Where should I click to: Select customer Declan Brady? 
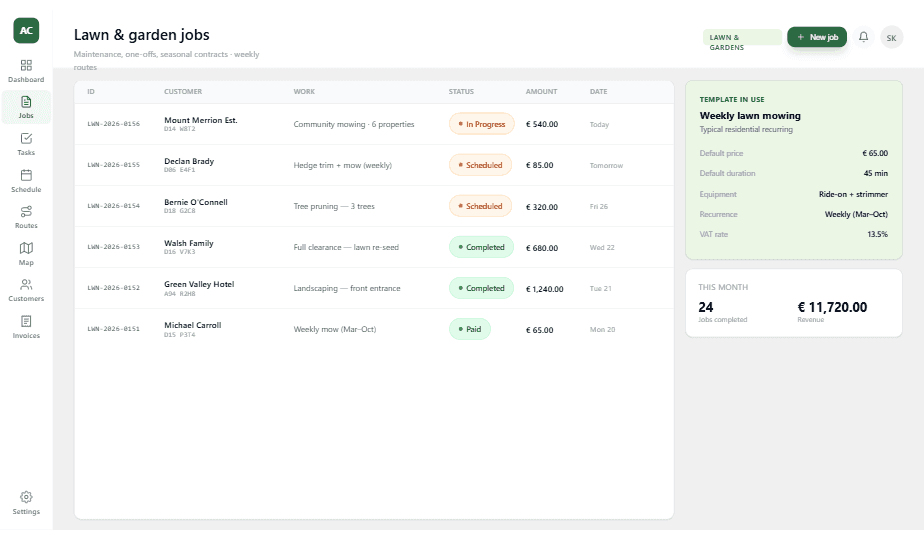click(189, 161)
